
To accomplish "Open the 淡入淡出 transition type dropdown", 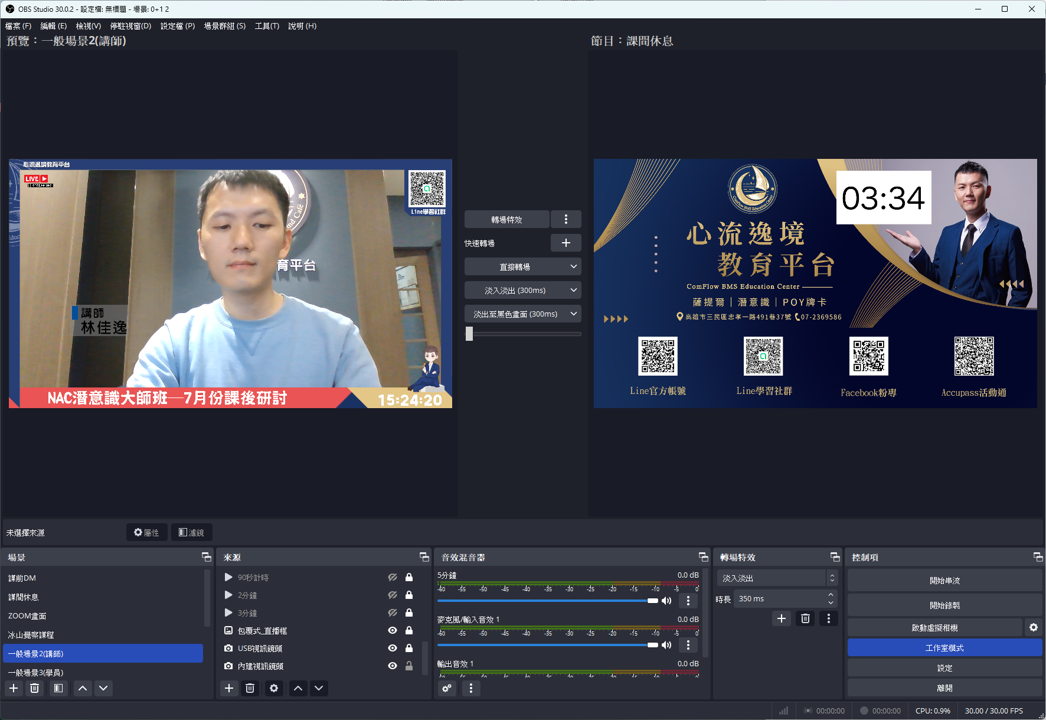I will 777,578.
